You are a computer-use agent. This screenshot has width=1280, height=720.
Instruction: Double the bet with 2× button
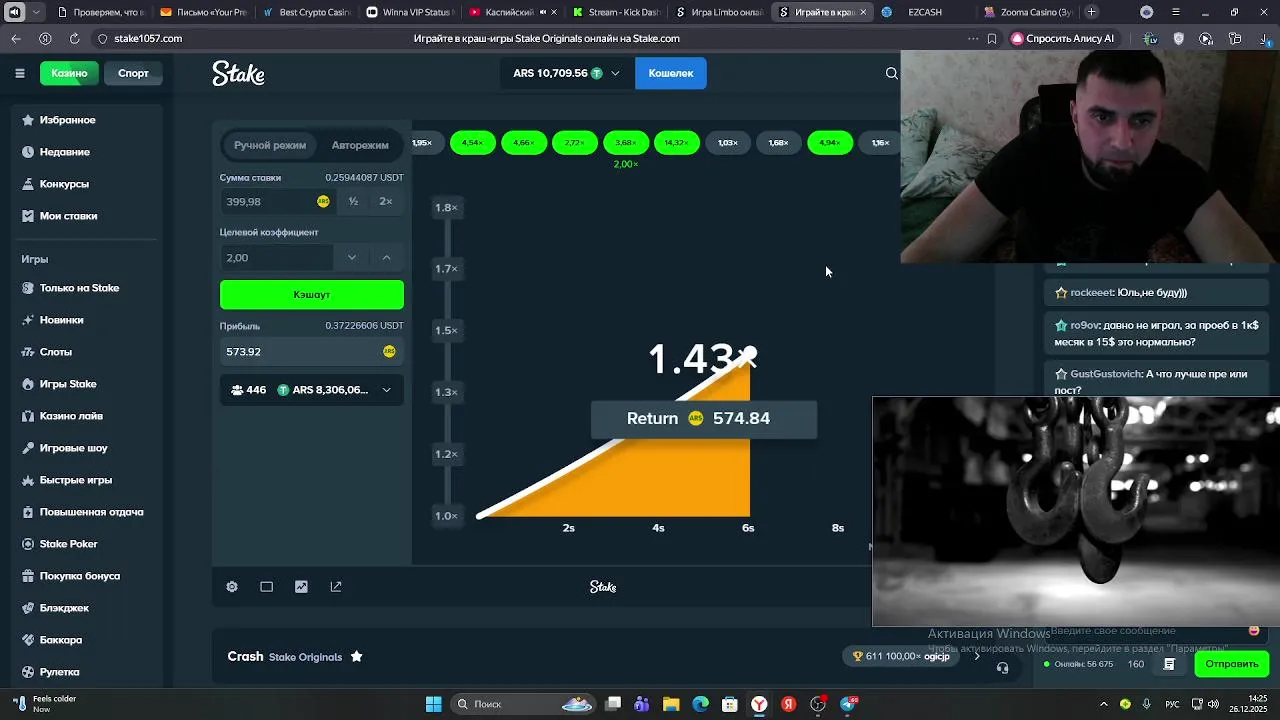pos(386,201)
